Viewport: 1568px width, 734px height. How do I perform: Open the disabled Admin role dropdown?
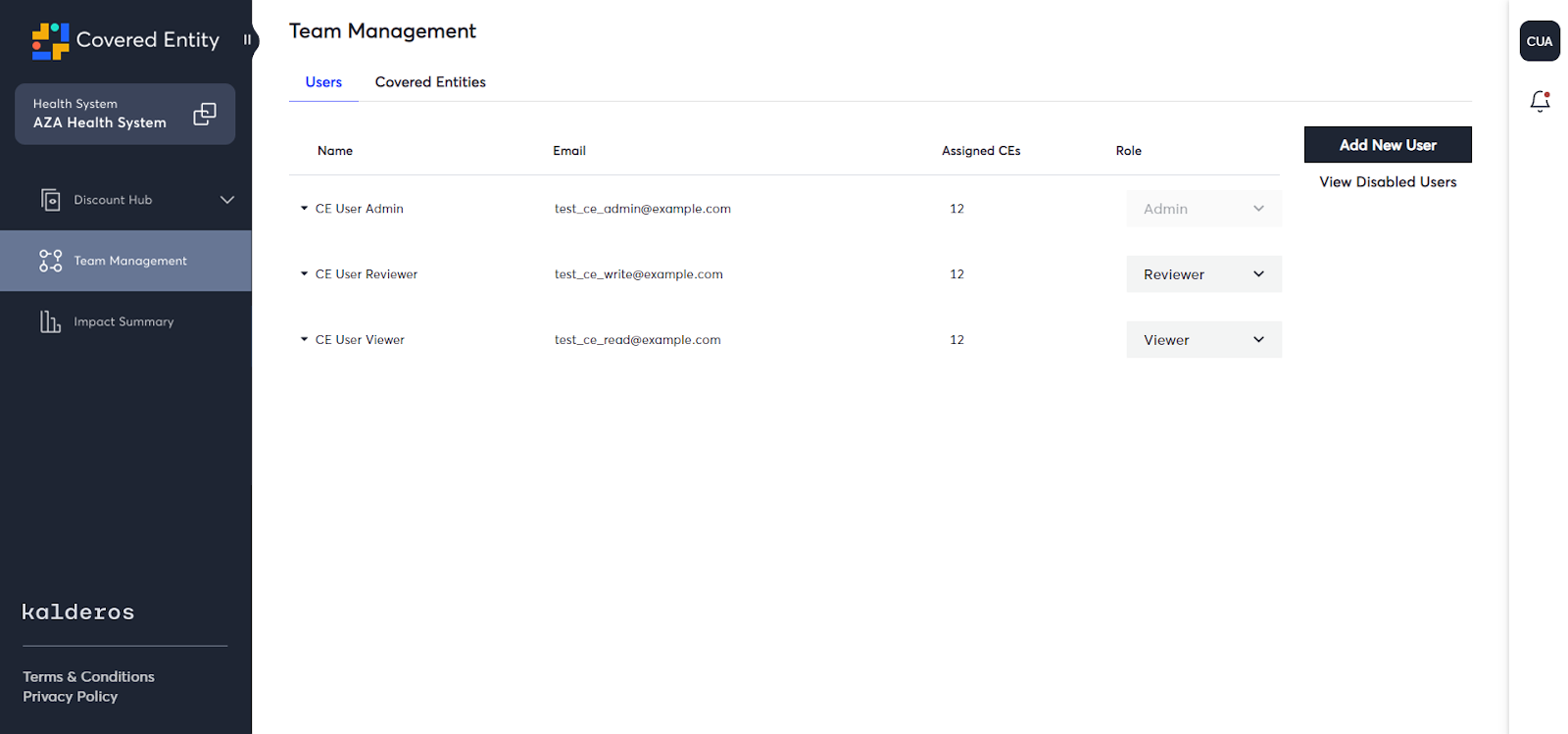tap(1203, 209)
